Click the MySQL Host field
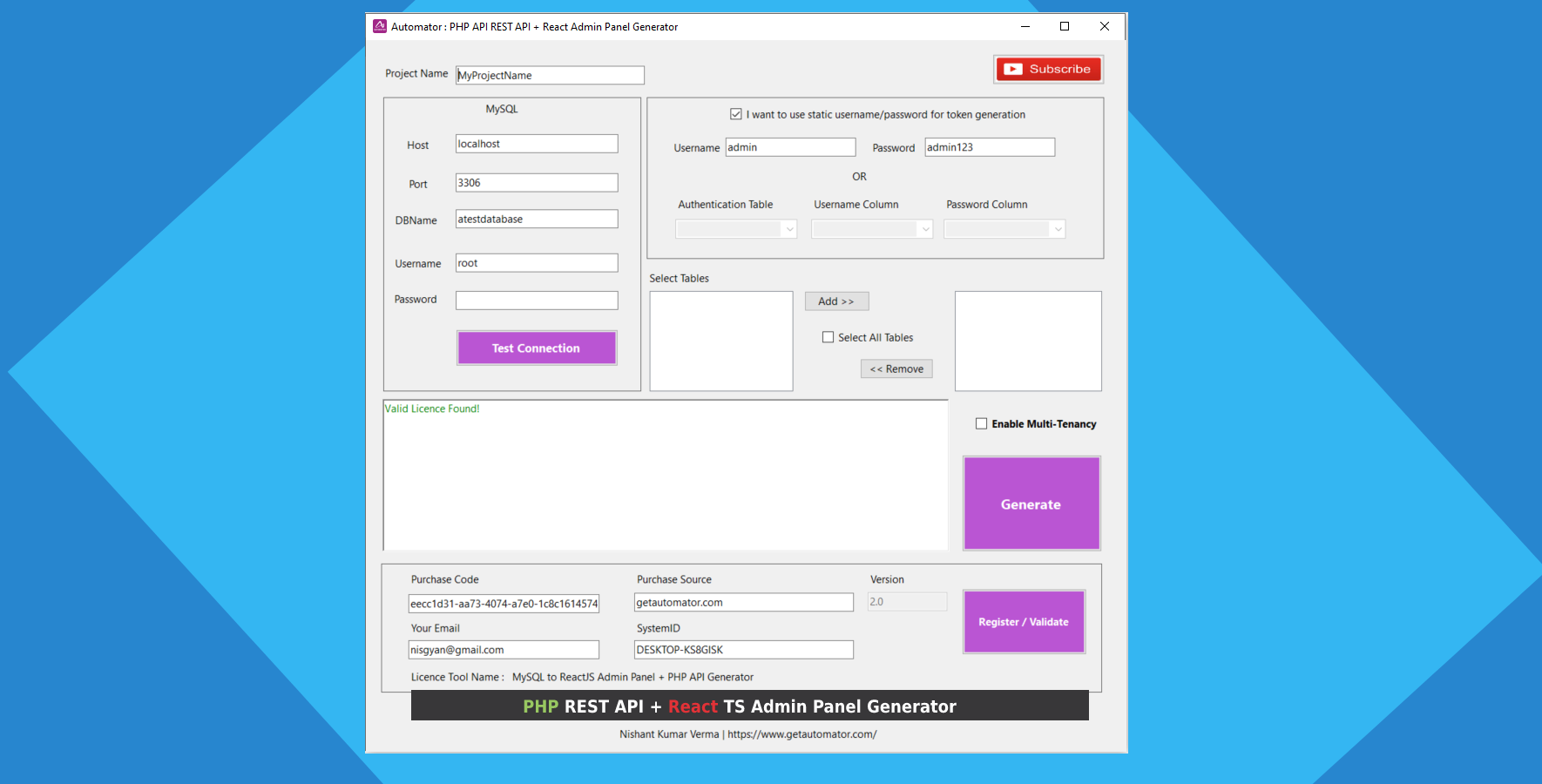 [537, 144]
